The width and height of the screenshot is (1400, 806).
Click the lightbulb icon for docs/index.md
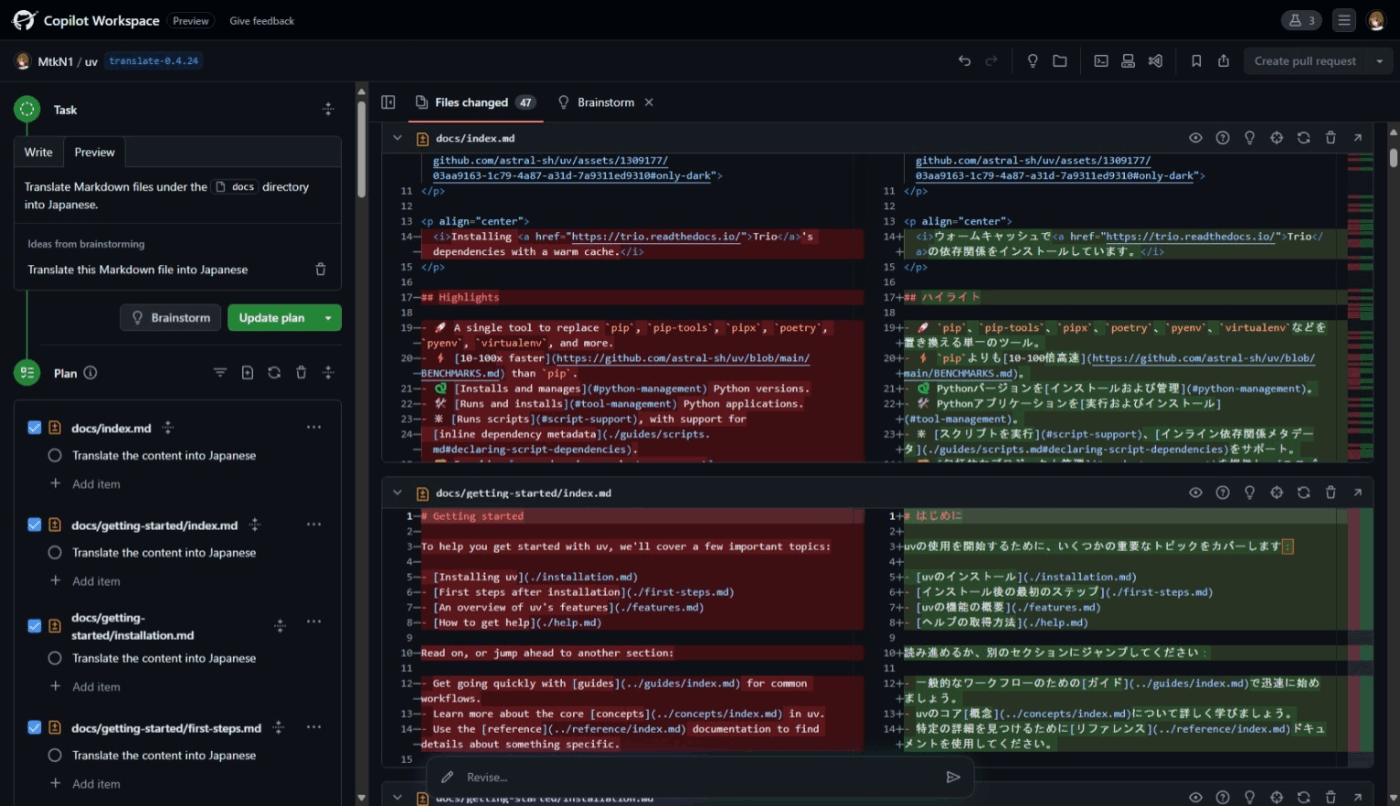click(1249, 138)
